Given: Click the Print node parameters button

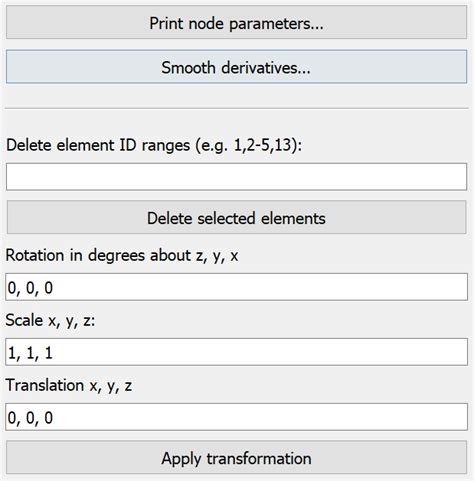Looking at the screenshot, I should coord(236,23).
